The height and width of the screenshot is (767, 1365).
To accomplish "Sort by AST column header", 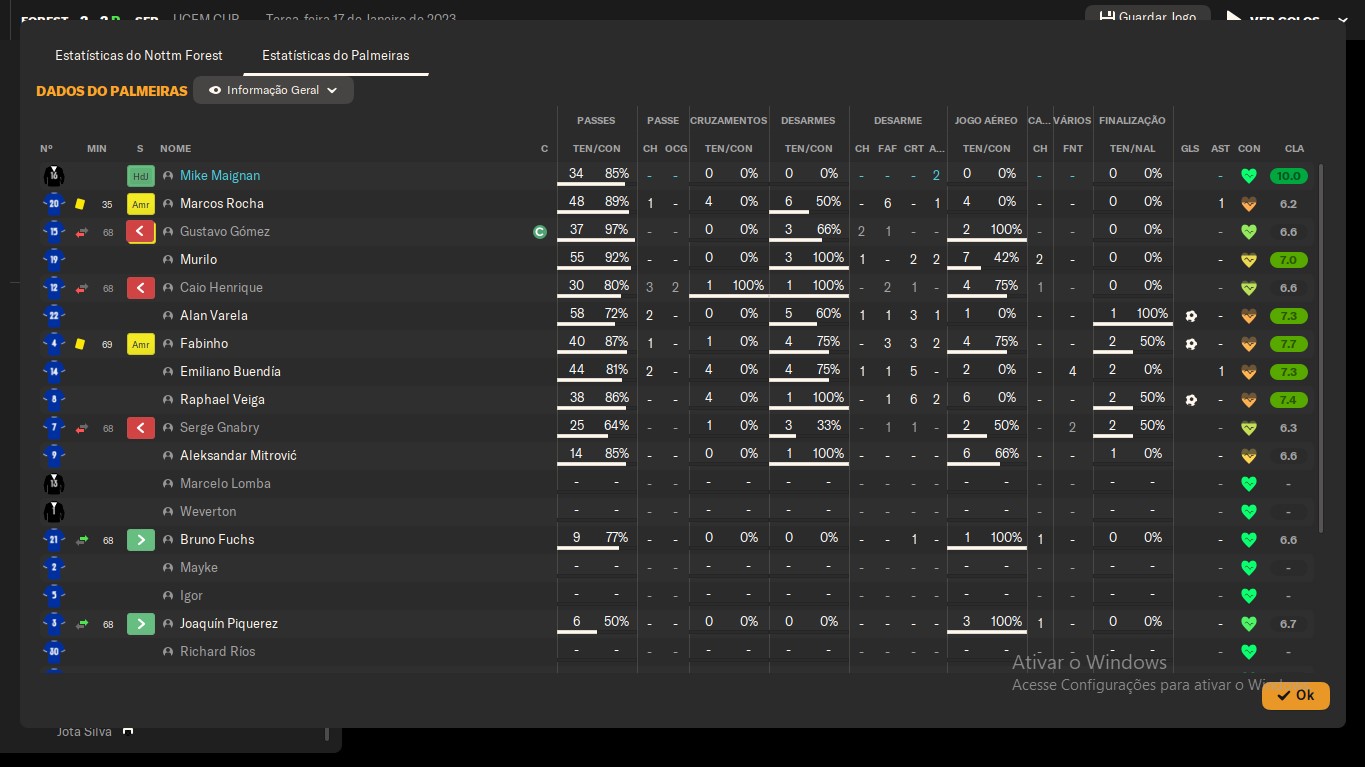I will pyautogui.click(x=1221, y=148).
